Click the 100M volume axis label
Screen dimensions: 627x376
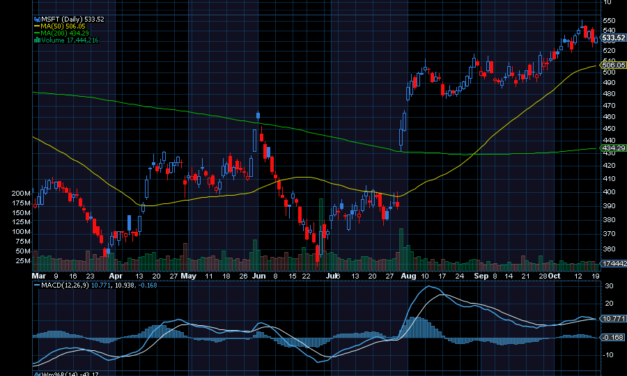coord(21,232)
